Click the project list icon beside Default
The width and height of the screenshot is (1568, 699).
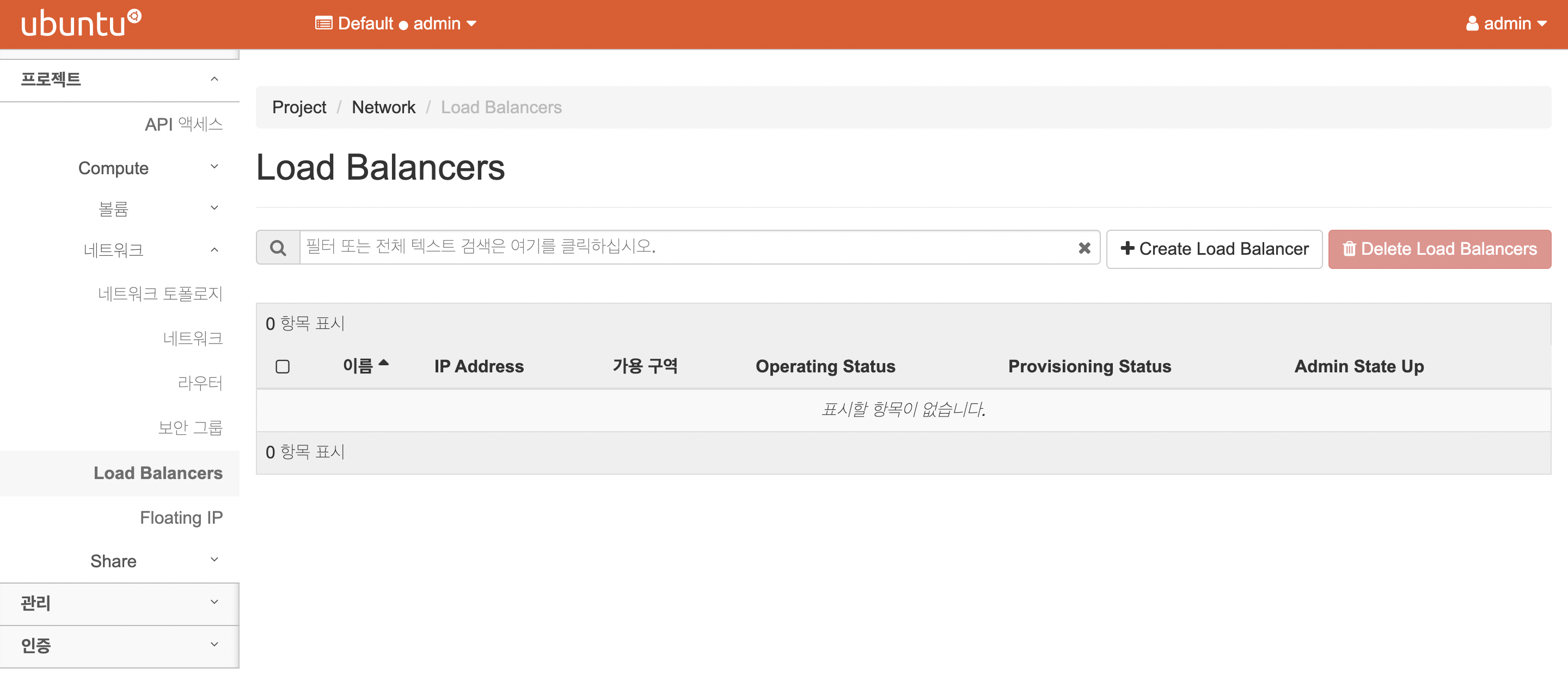pos(323,23)
